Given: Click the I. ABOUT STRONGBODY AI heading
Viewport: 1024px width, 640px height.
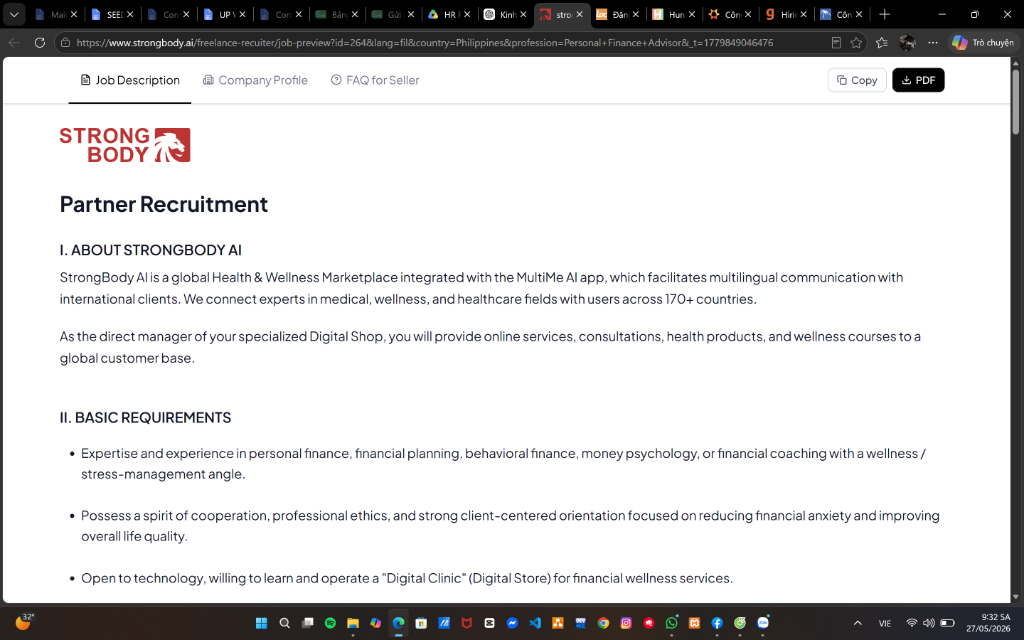Looking at the screenshot, I should tap(151, 250).
